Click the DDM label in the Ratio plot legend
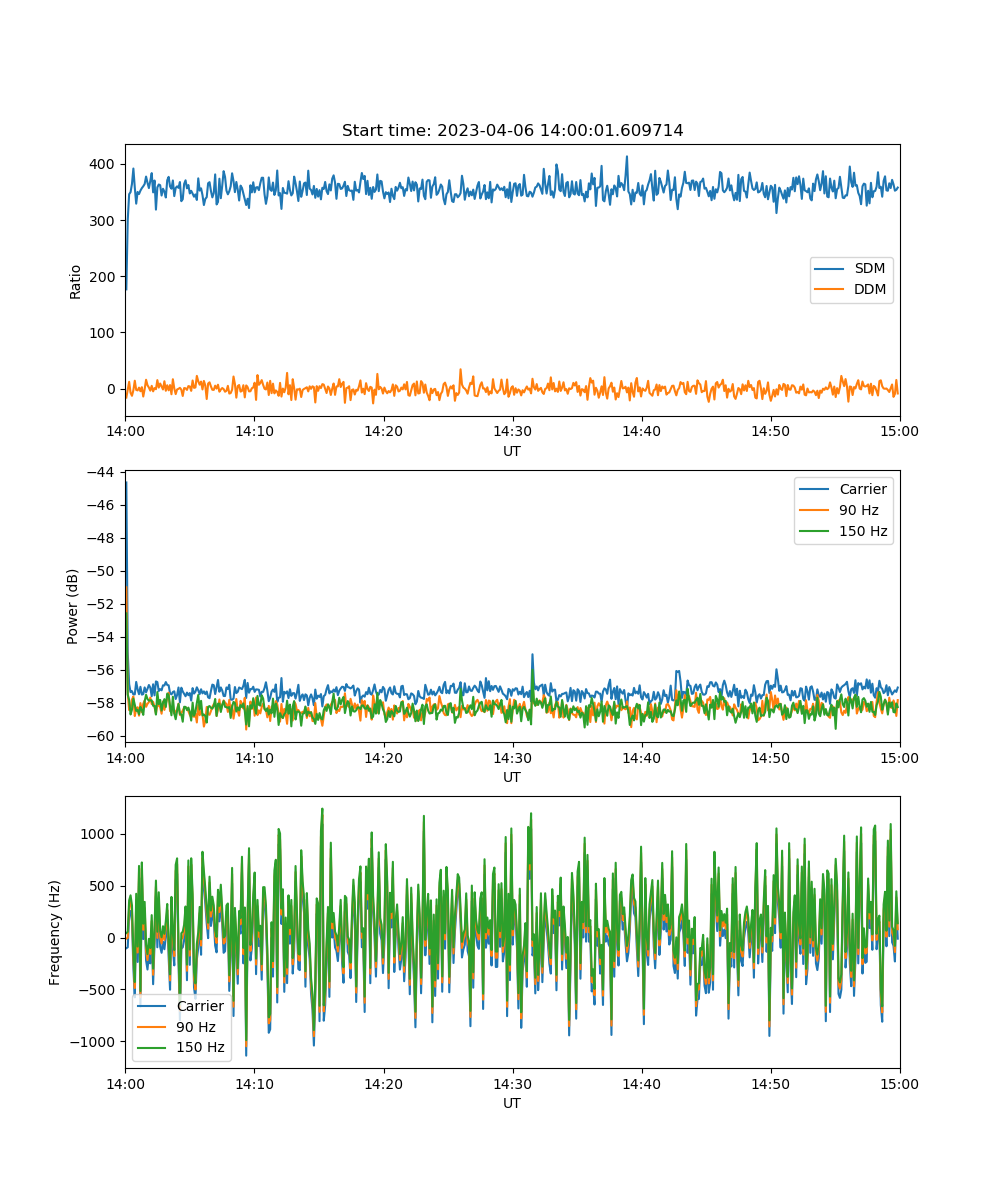1000x1200 pixels. pos(869,290)
